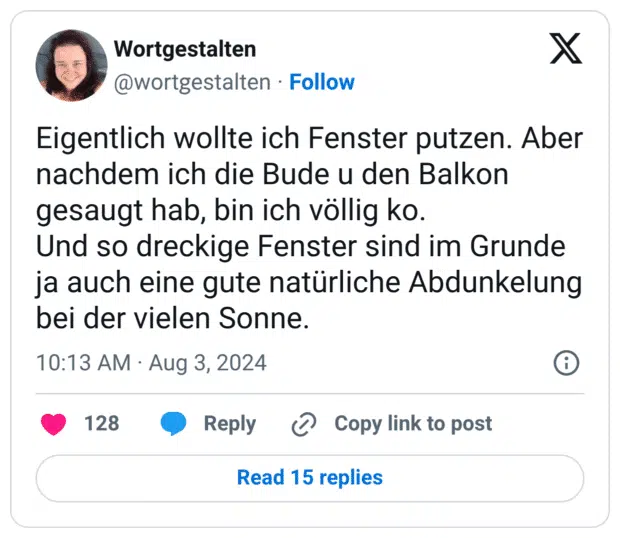Click the tweet line starting with Und so dreckige
The image size is (620, 538).
pos(301,247)
